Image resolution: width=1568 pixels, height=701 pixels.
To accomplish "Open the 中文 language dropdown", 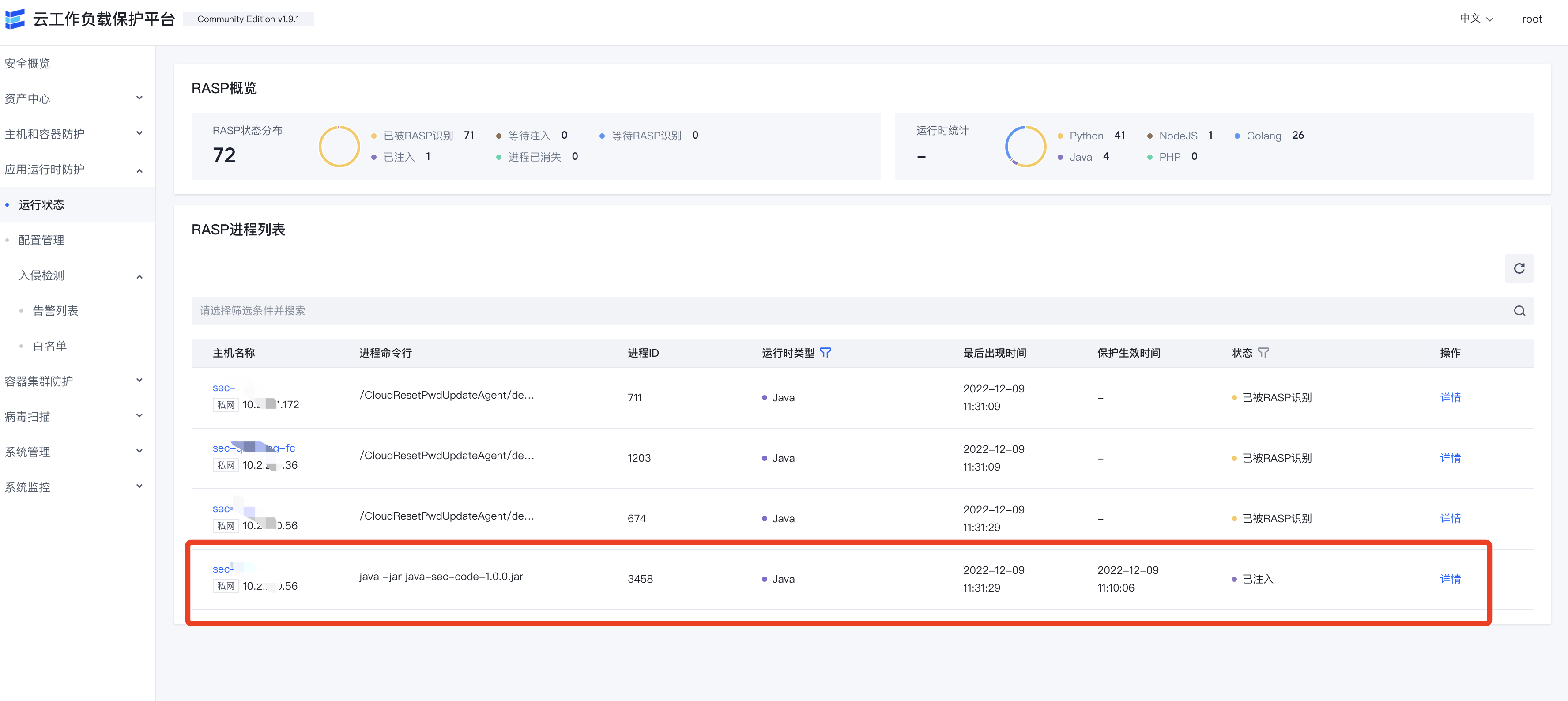I will [x=1475, y=18].
